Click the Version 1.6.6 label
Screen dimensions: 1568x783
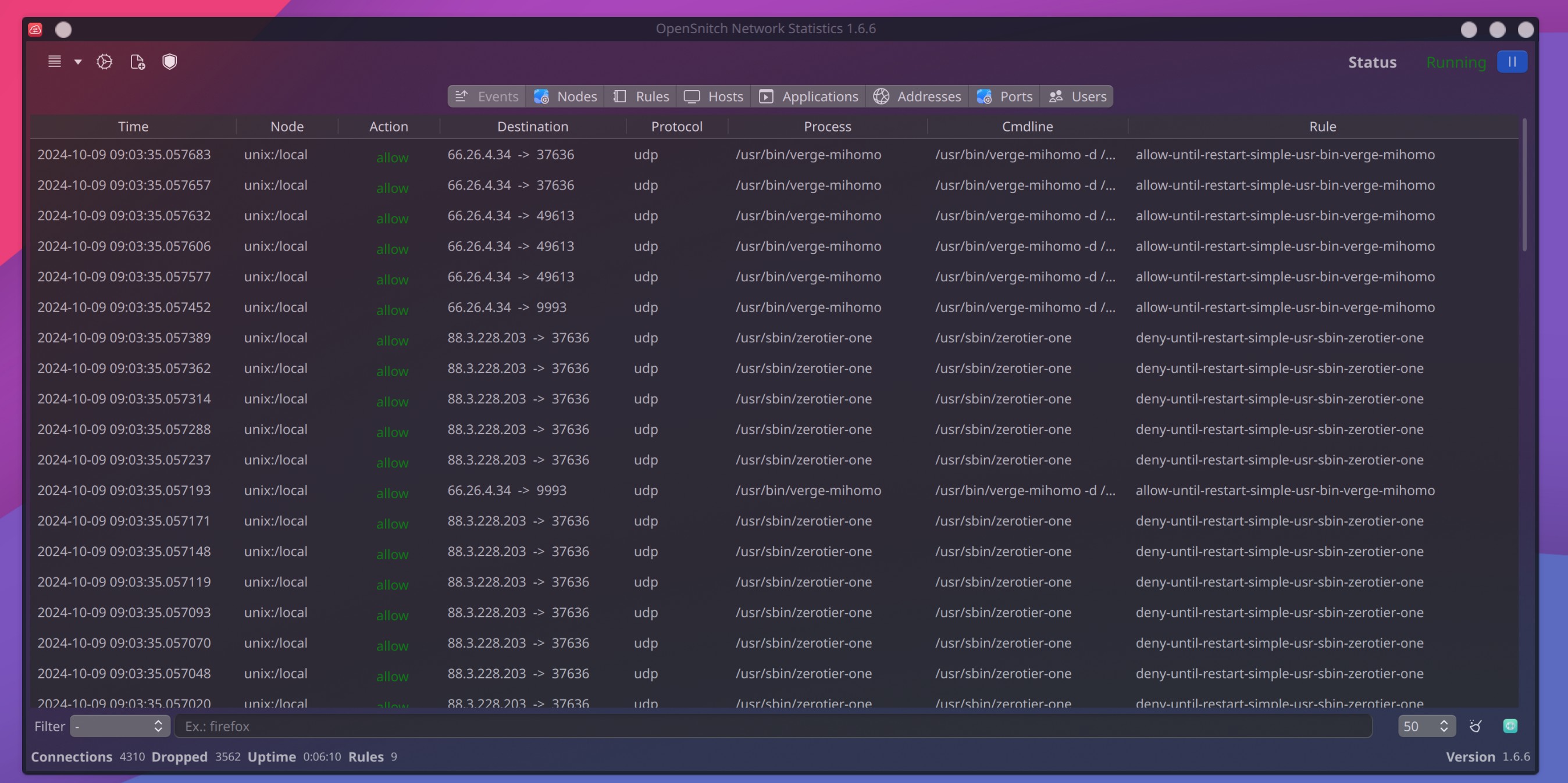click(x=1488, y=756)
